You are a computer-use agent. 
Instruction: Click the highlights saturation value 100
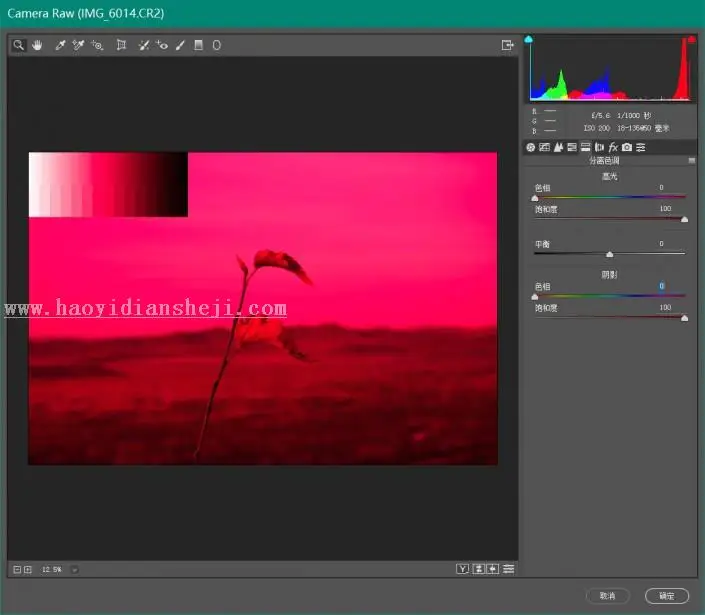tap(665, 209)
